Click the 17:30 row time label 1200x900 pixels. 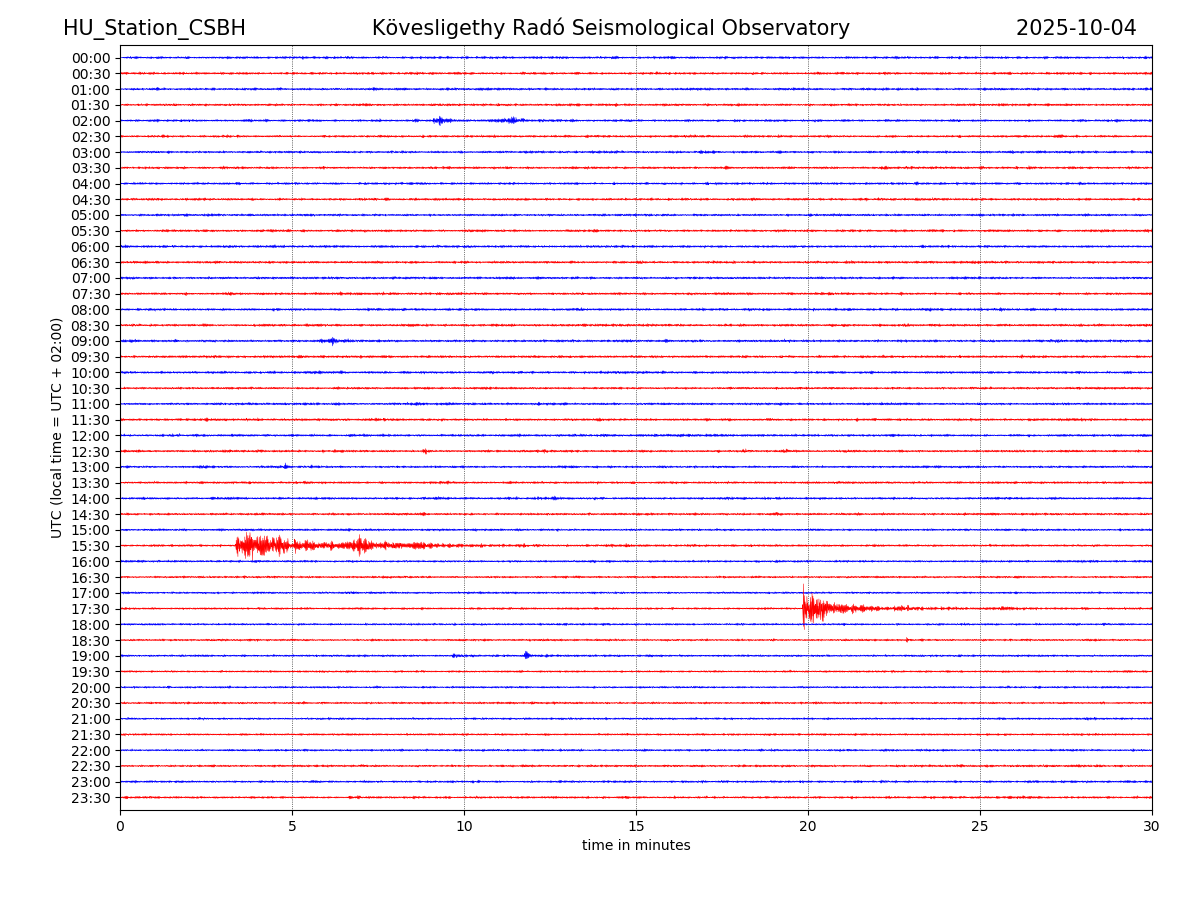(91, 609)
